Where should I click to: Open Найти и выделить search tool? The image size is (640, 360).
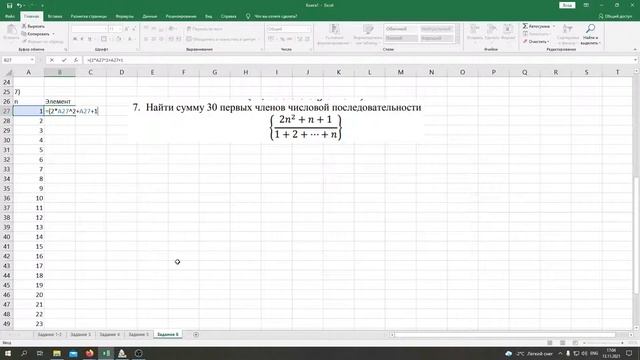(x=590, y=34)
